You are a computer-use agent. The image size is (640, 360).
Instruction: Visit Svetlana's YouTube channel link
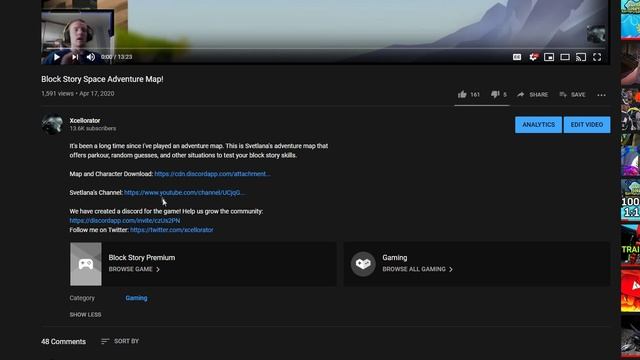tap(184, 193)
